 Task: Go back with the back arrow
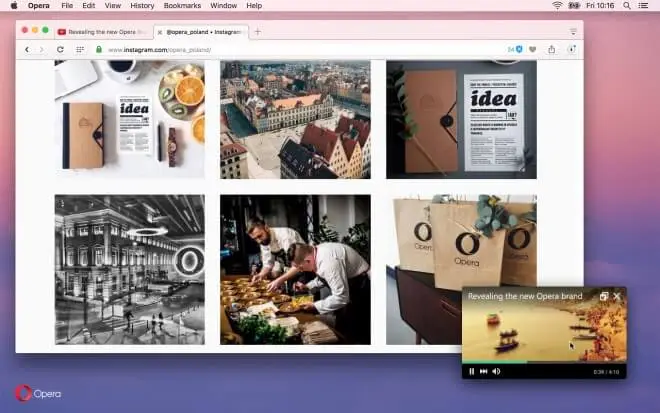27,49
